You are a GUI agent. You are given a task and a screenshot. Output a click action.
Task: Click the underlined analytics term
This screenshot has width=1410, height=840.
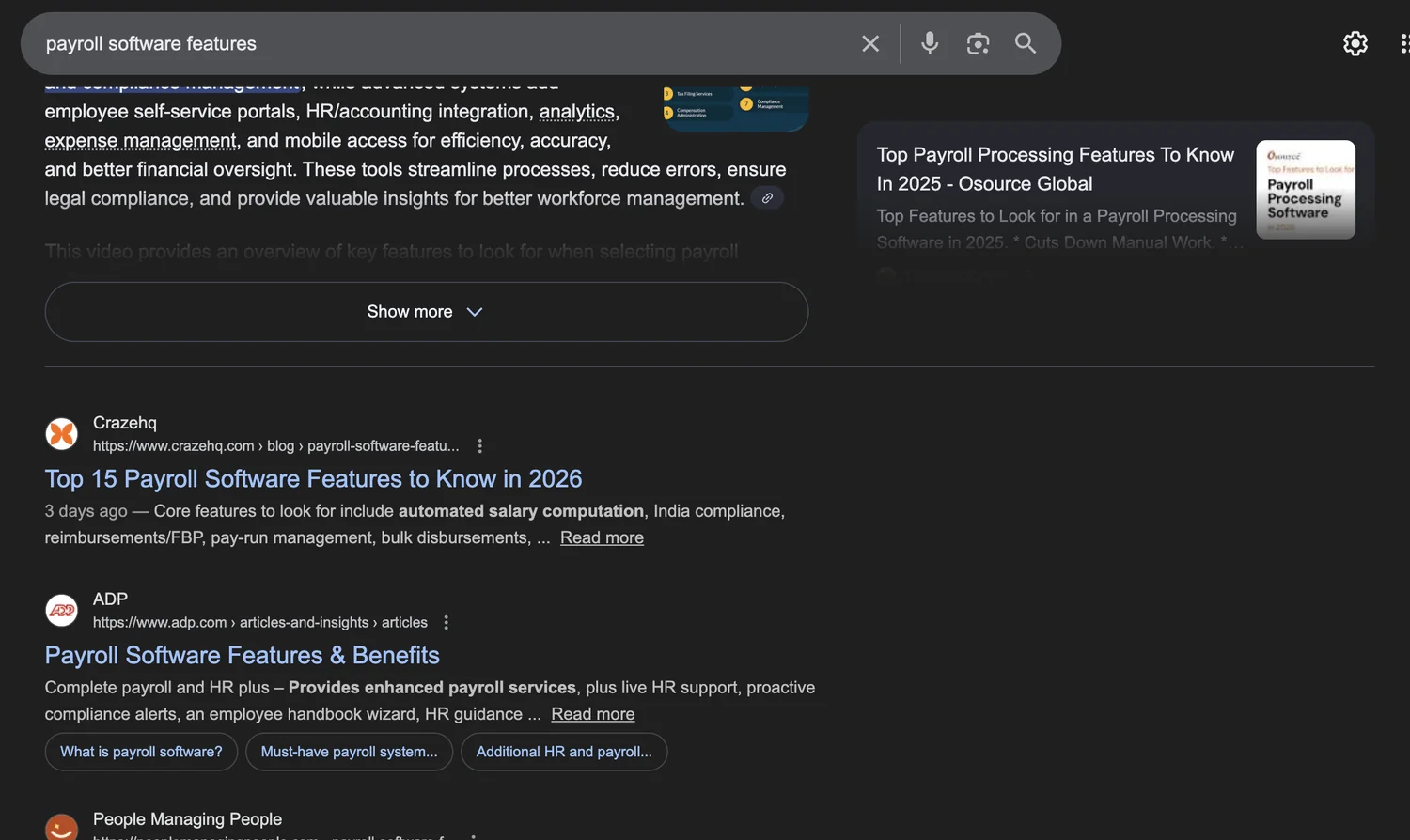[x=577, y=112]
